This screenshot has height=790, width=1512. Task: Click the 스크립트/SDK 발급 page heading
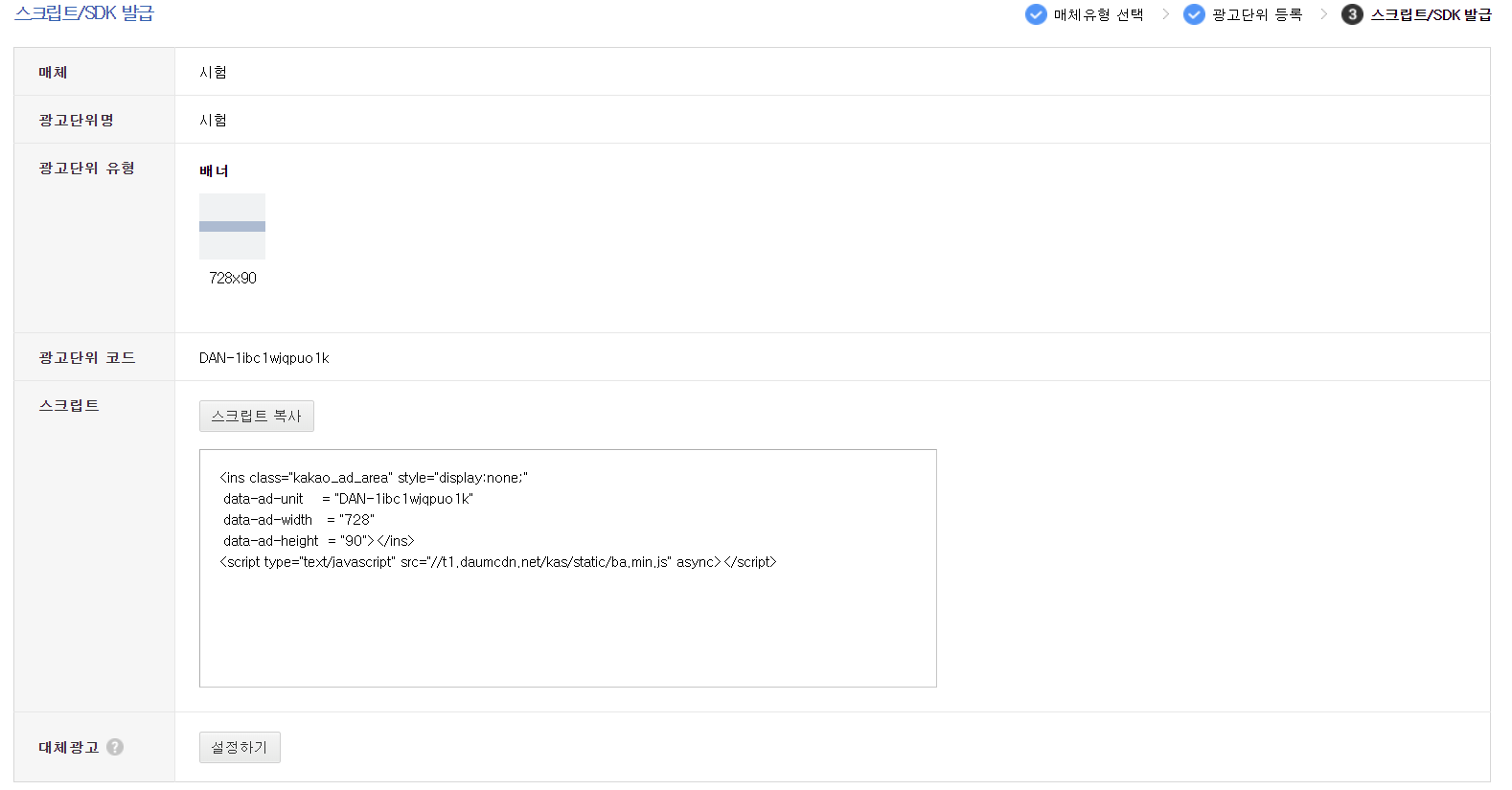tap(84, 13)
